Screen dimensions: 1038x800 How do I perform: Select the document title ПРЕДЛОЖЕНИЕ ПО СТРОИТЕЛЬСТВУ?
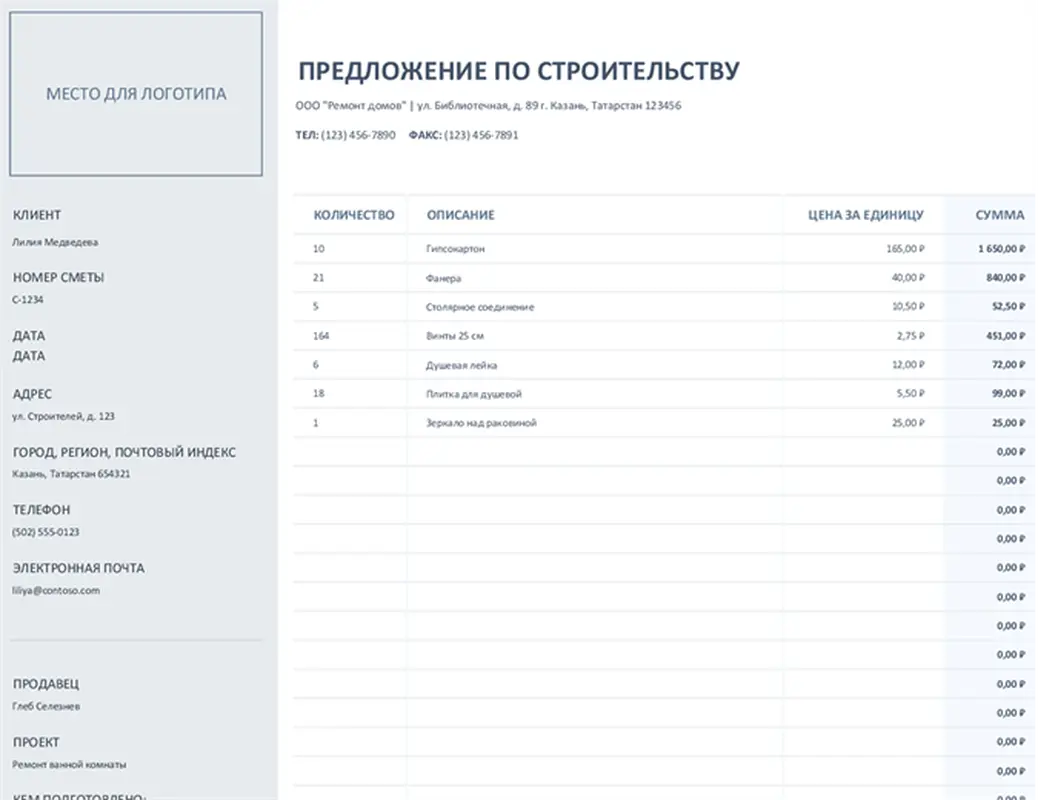[x=519, y=70]
